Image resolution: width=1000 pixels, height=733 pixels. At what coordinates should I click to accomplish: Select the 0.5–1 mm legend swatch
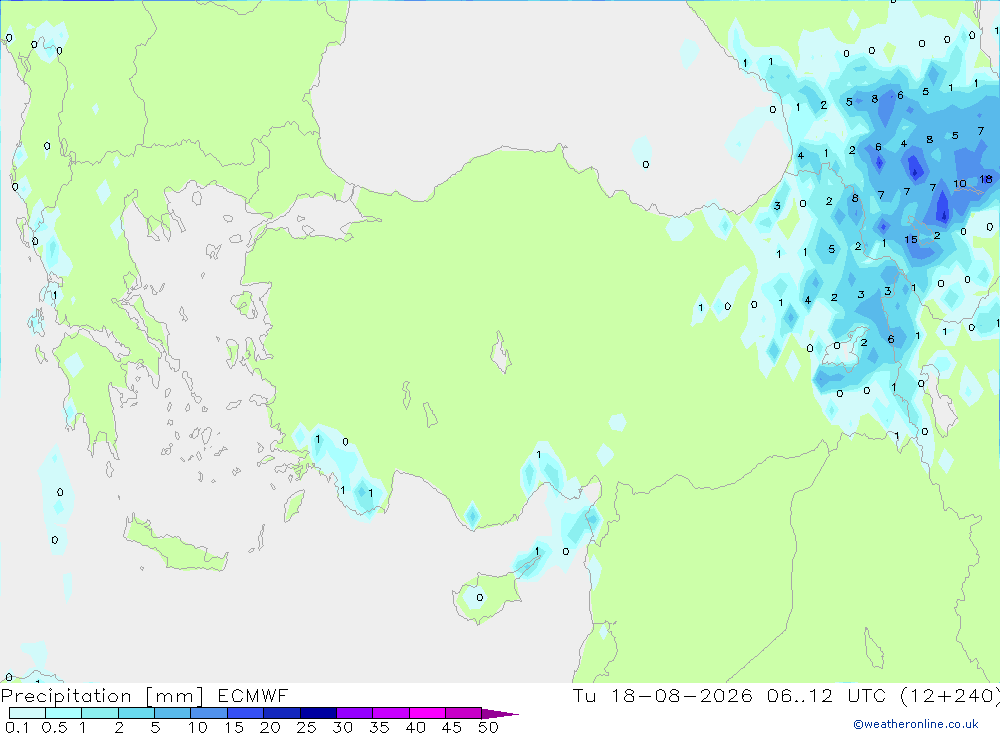pyautogui.click(x=64, y=713)
